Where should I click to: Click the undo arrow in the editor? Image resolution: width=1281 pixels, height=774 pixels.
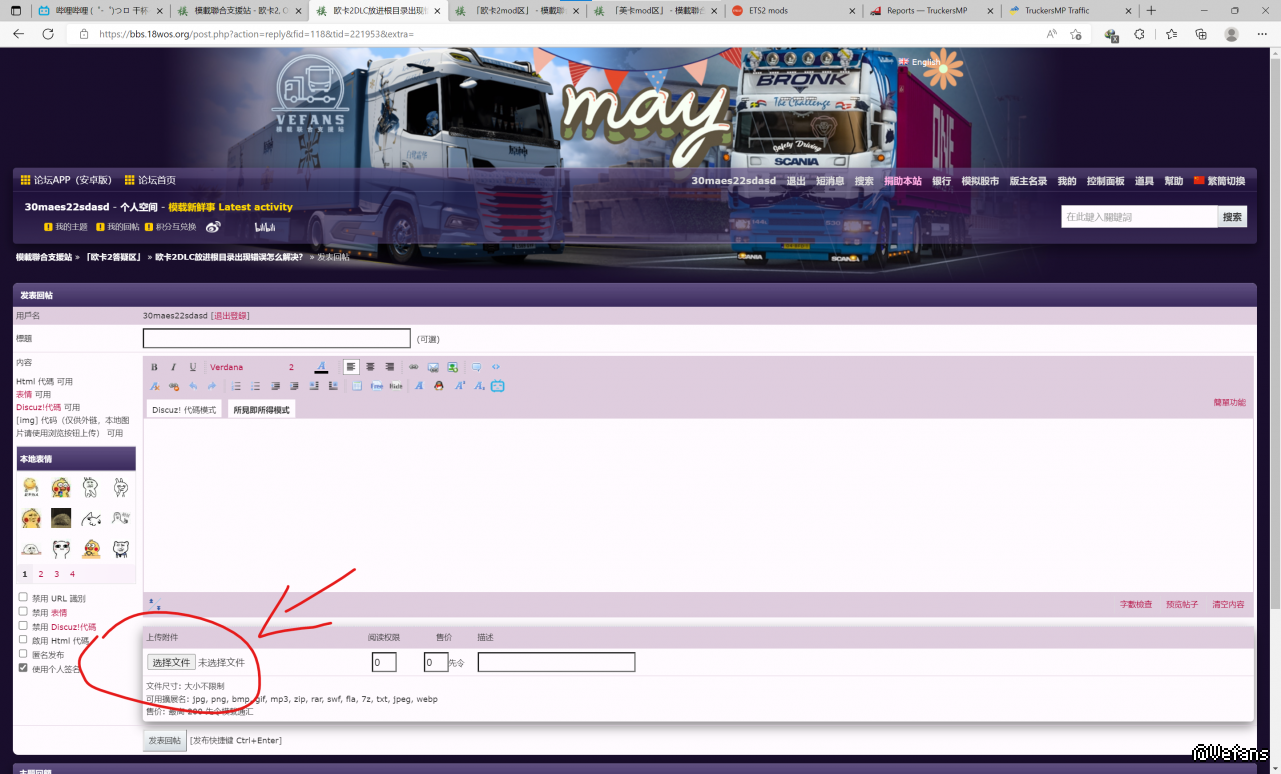(193, 386)
